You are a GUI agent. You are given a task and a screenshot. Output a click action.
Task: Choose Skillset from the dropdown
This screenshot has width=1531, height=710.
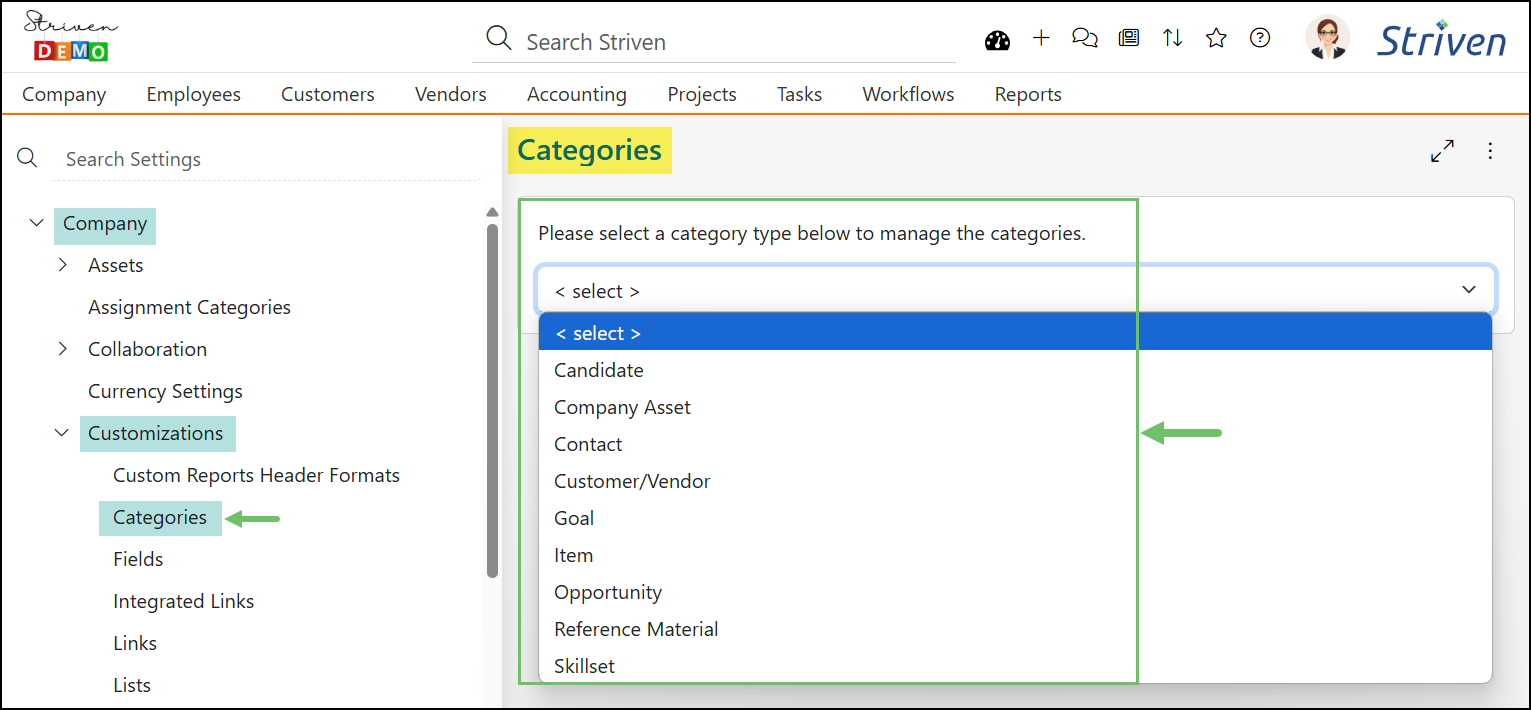click(1015, 666)
